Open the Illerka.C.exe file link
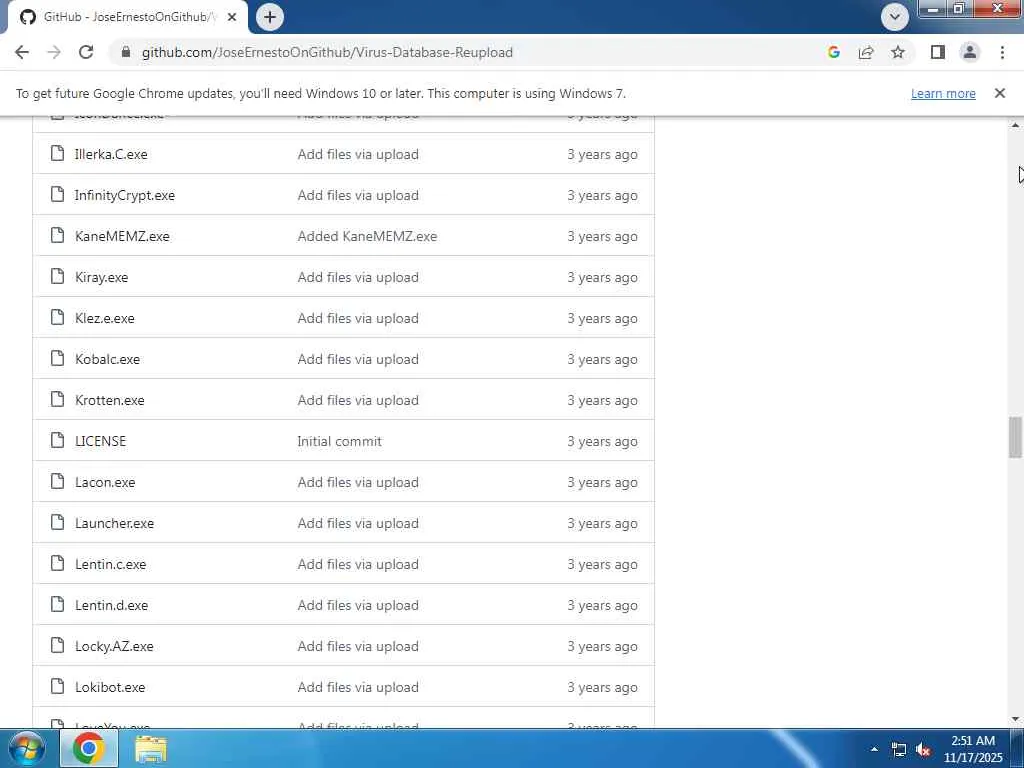 click(111, 154)
